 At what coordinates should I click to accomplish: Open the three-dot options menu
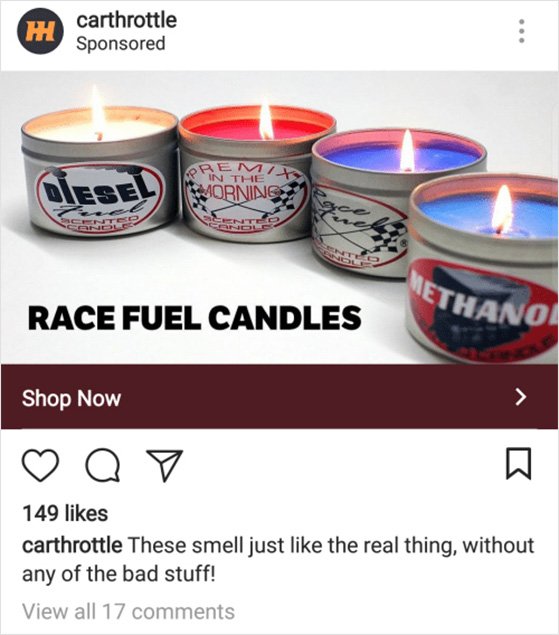click(522, 31)
